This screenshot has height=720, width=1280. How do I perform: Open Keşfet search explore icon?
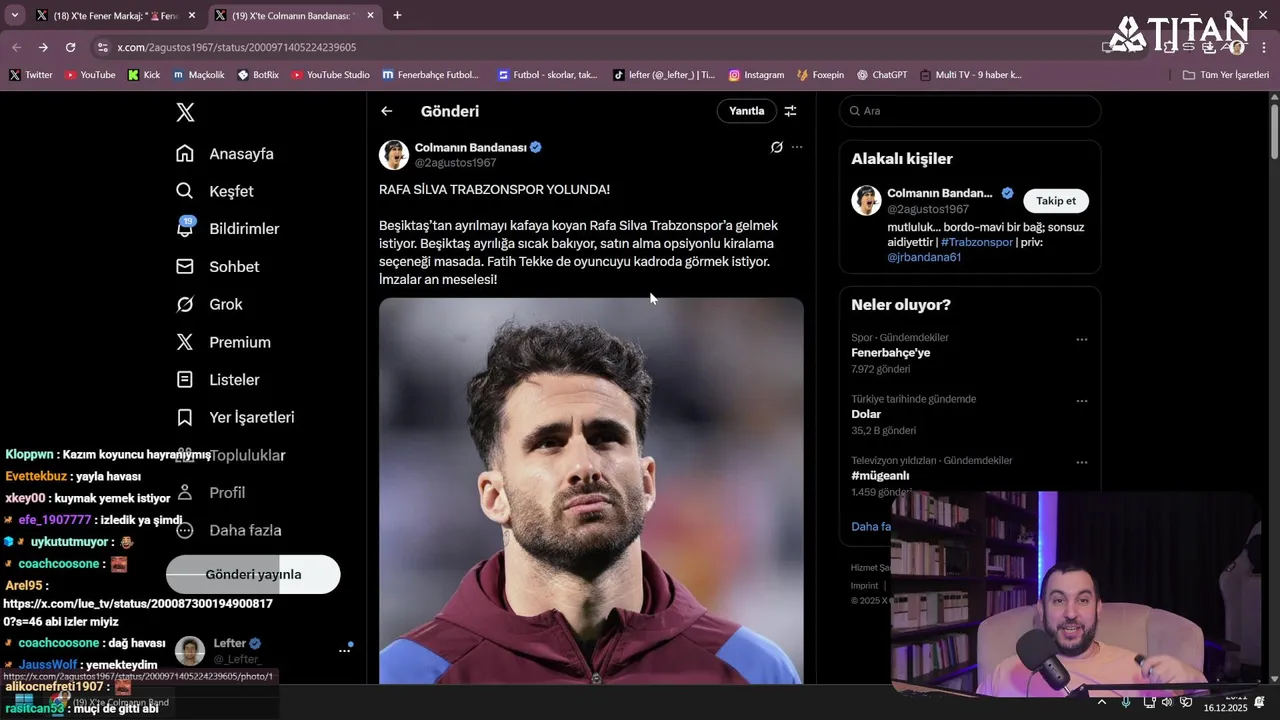coord(185,191)
